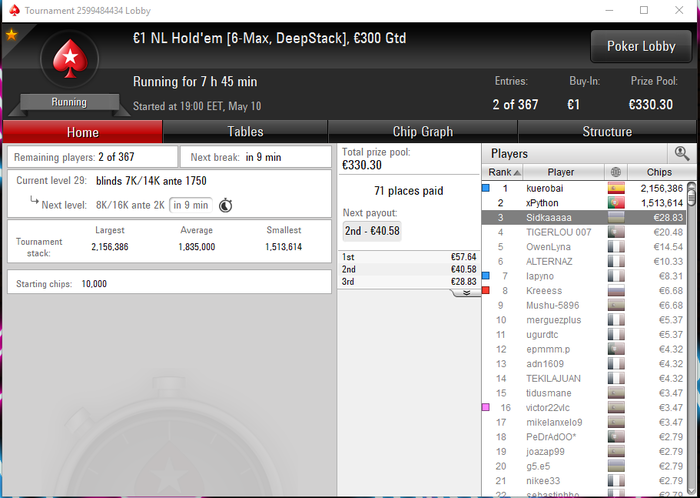This screenshot has width=700, height=498.
Task: Open the Chip Graph tab
Action: tap(422, 132)
